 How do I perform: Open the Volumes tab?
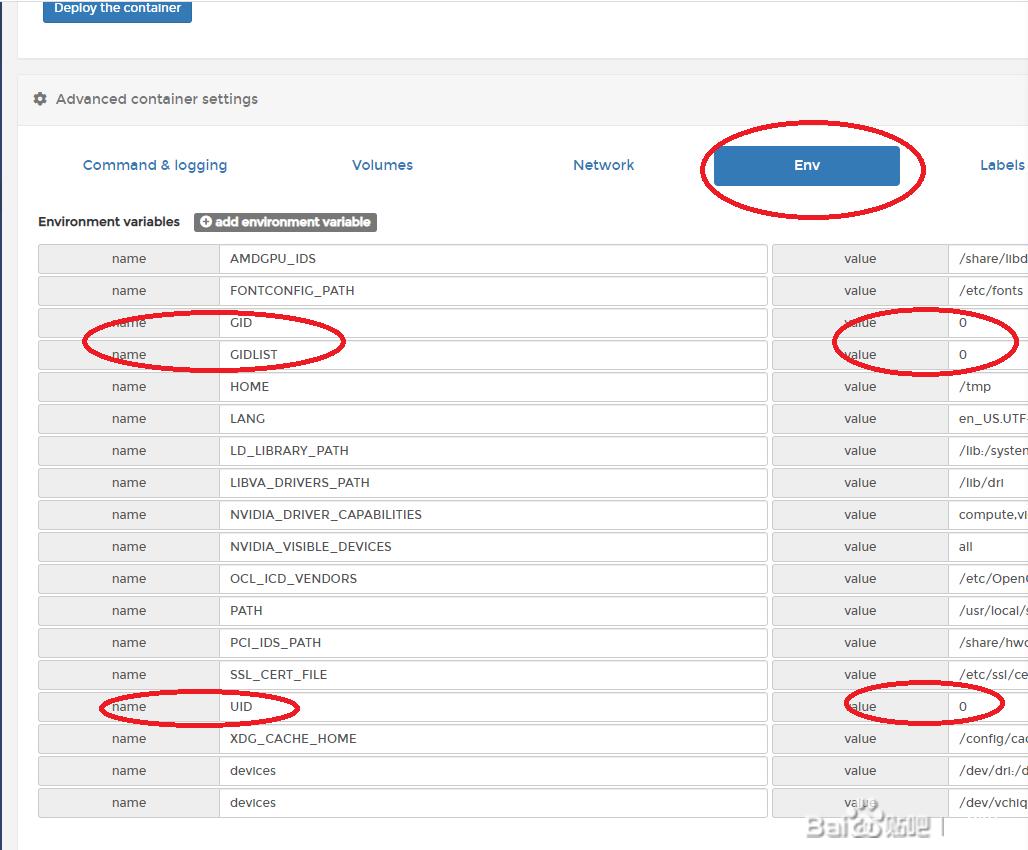382,165
